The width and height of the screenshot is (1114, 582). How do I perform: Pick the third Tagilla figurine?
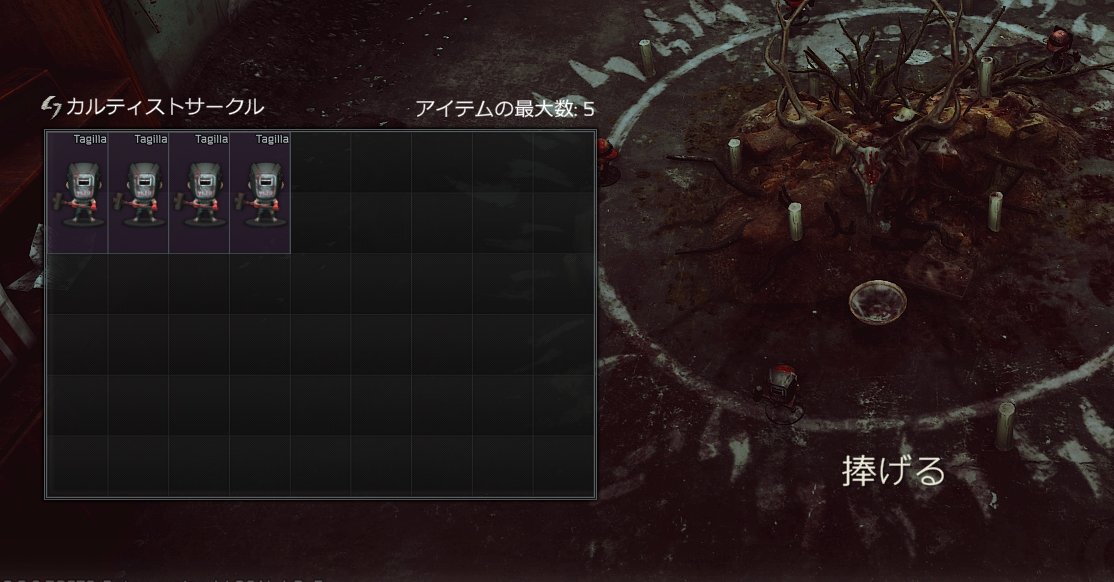pyautogui.click(x=199, y=193)
